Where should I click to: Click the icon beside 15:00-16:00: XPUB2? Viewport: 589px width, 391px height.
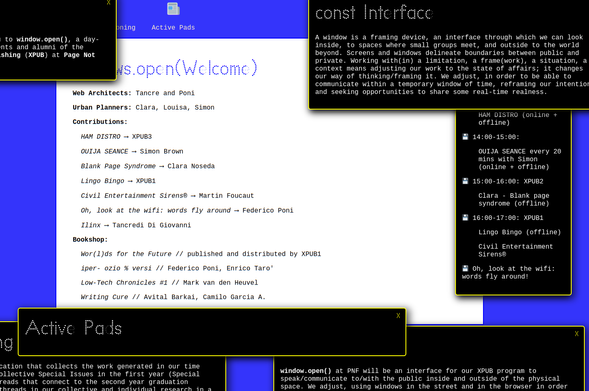click(465, 181)
